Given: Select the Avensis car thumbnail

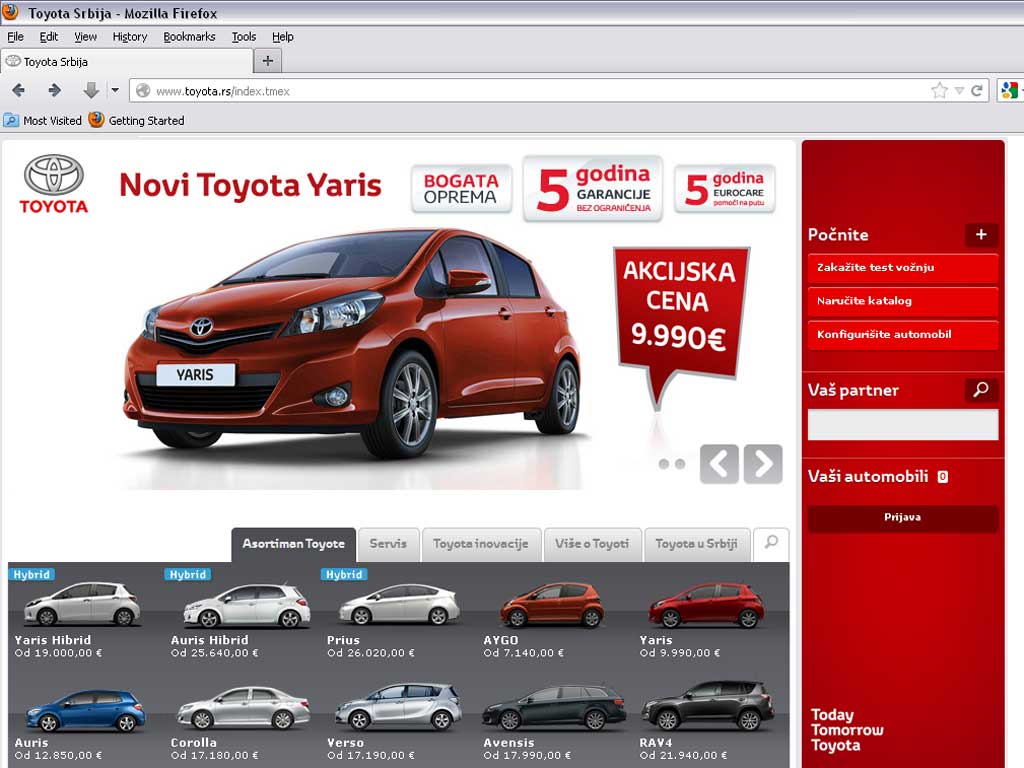Looking at the screenshot, I should tap(554, 708).
